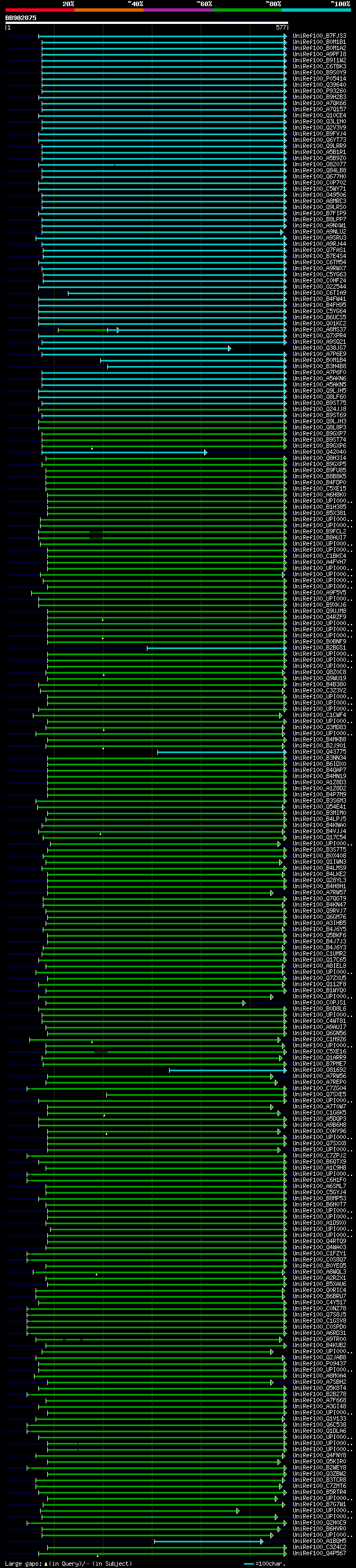This screenshot has height=1568, width=356.
Task: Click the UniRef100_C6TM54 hit label
Action: (319, 263)
